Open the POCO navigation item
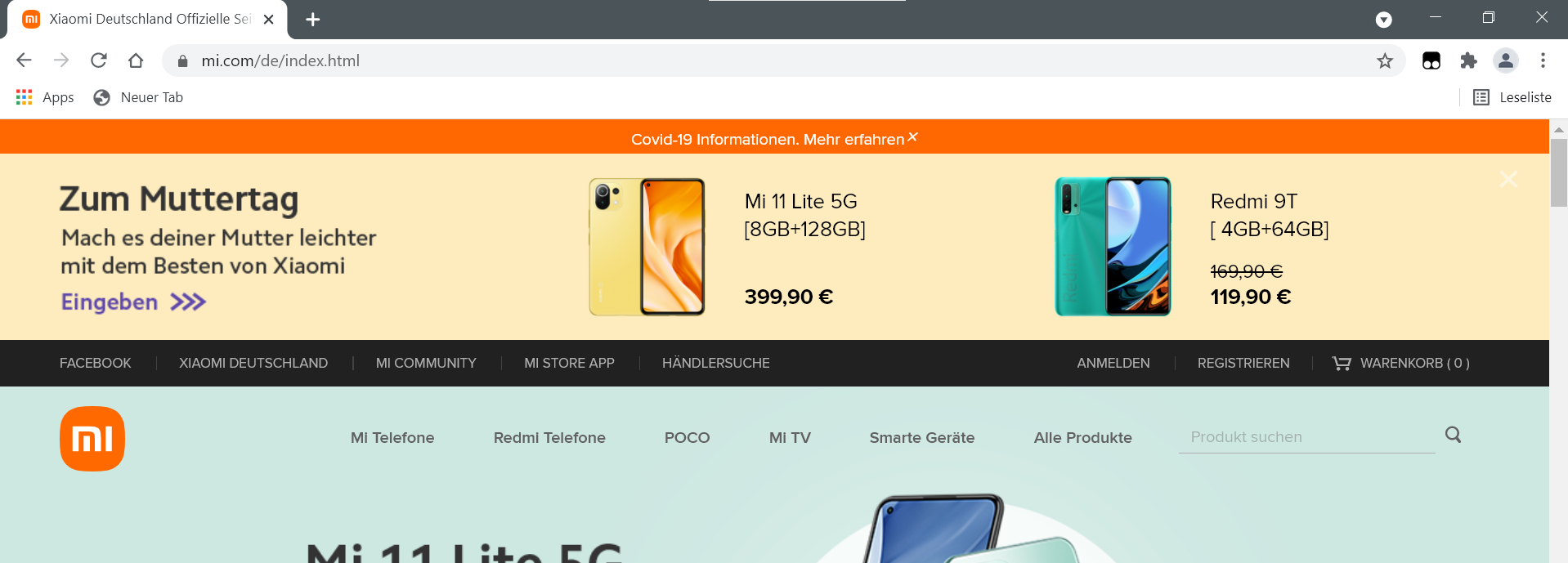 pyautogui.click(x=687, y=438)
